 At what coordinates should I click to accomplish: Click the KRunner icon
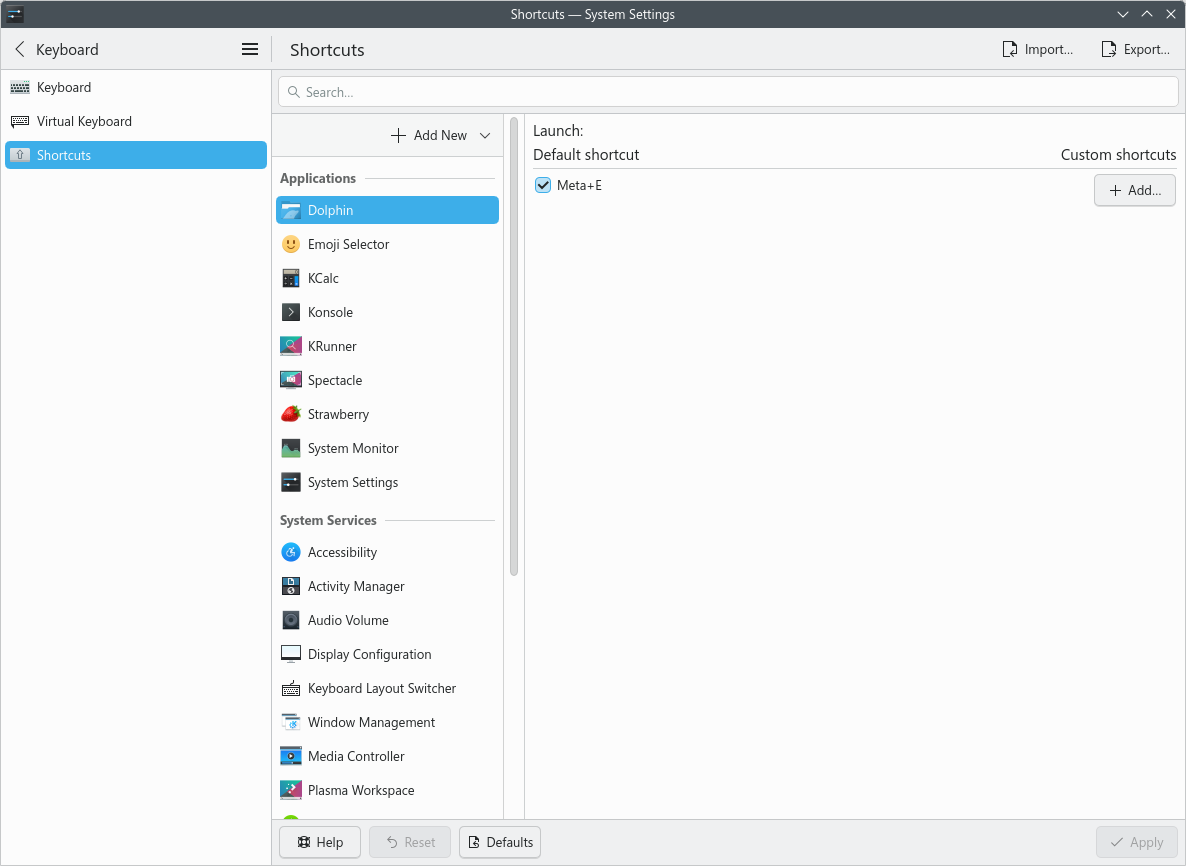point(291,346)
